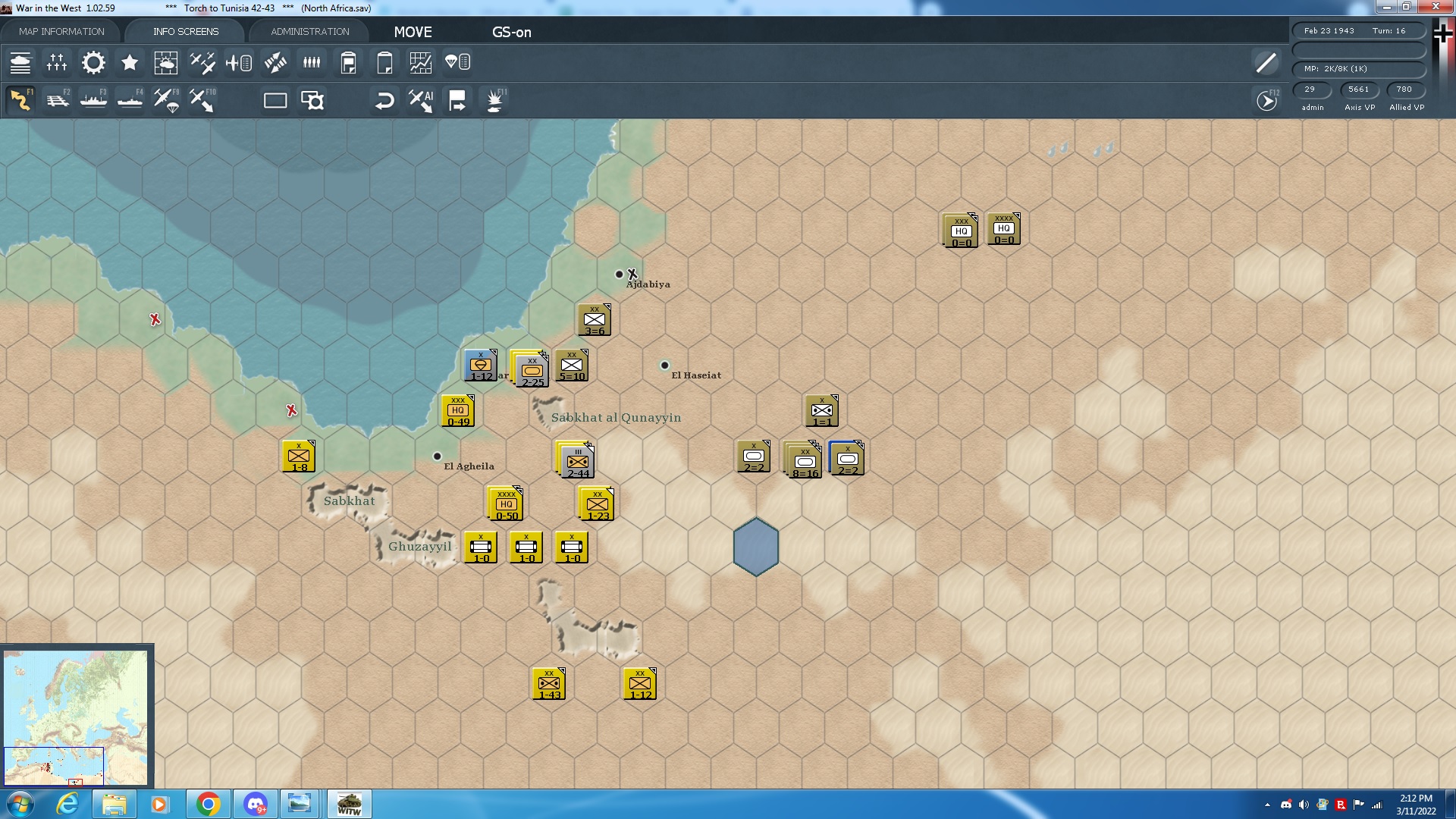Viewport: 1456px width, 819px height.
Task: Switch to Administration tab
Action: pyautogui.click(x=310, y=31)
